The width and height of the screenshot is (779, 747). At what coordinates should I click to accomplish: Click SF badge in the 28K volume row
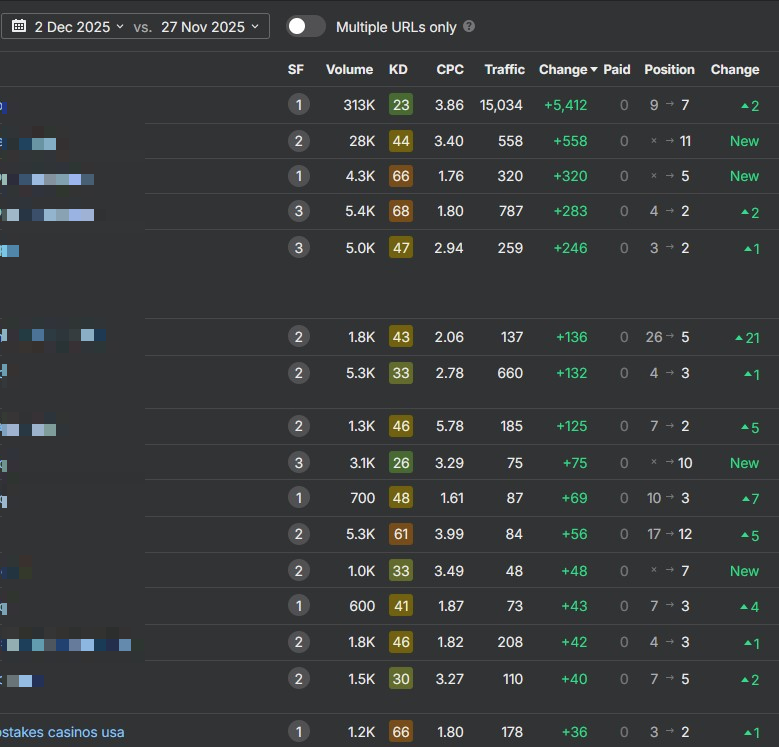coord(299,141)
